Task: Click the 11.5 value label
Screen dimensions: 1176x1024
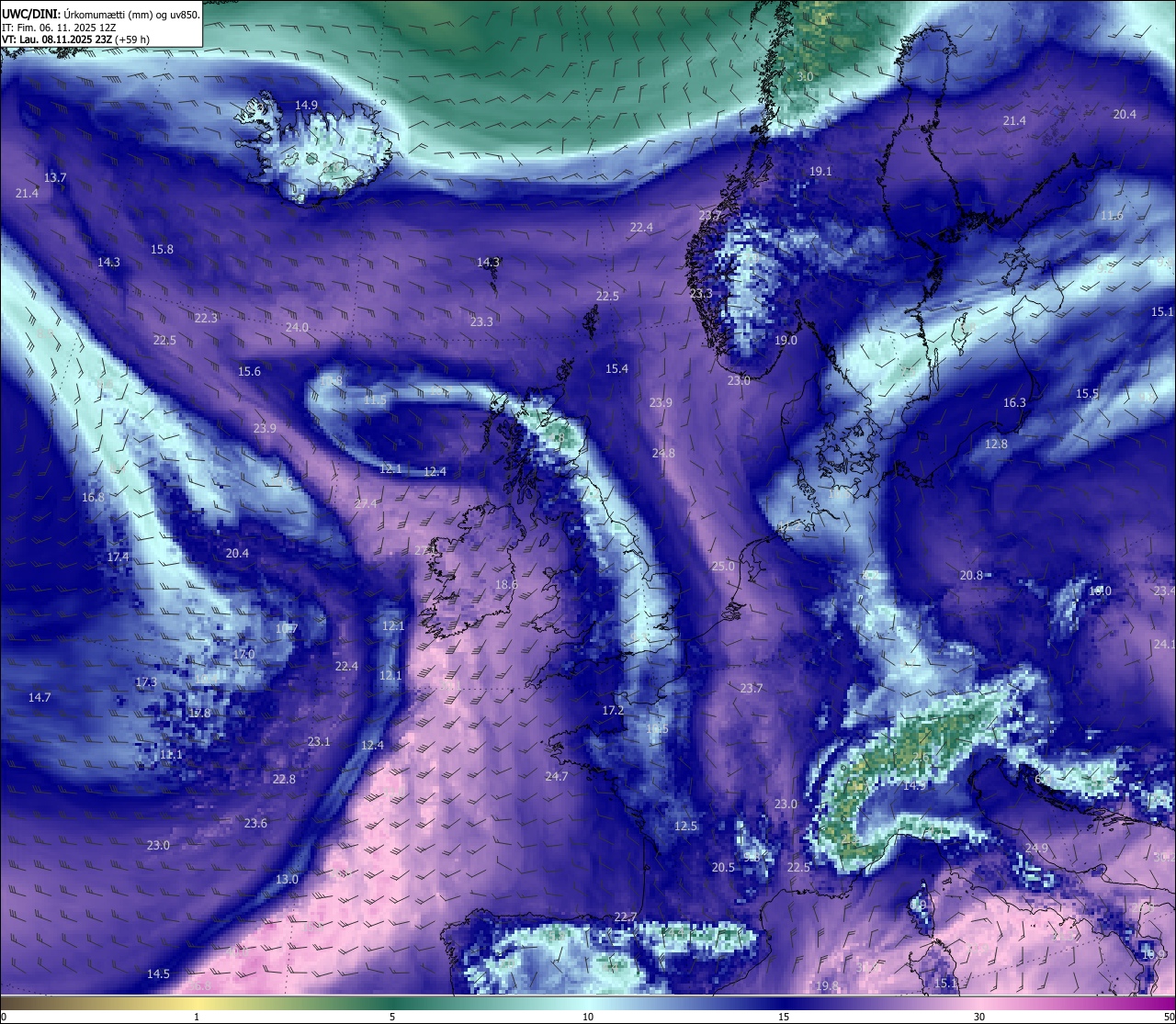Action: click(x=375, y=400)
